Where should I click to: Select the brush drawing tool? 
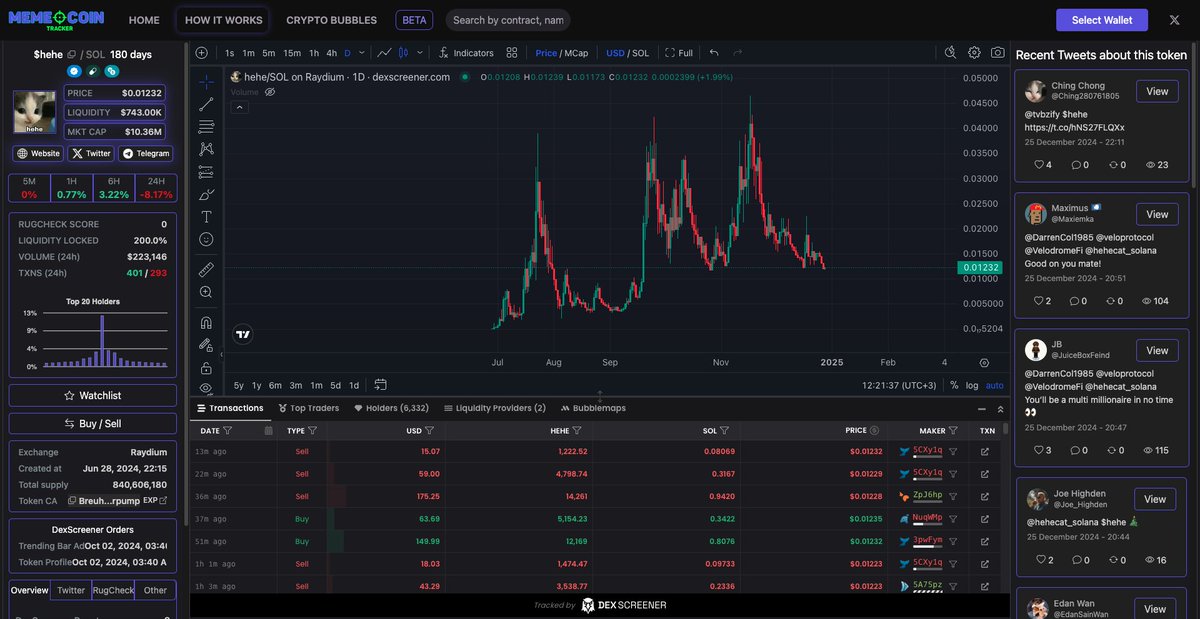(206, 194)
